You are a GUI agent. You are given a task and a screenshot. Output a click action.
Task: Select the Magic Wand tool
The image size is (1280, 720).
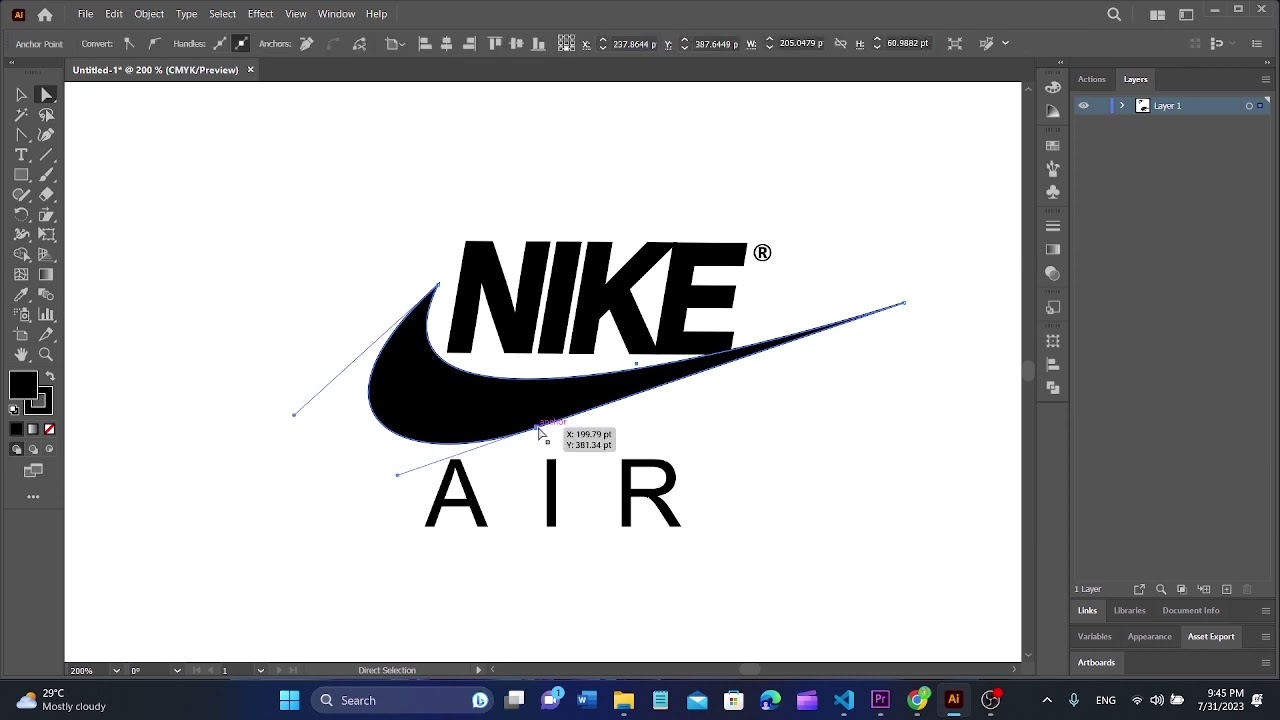(21, 115)
